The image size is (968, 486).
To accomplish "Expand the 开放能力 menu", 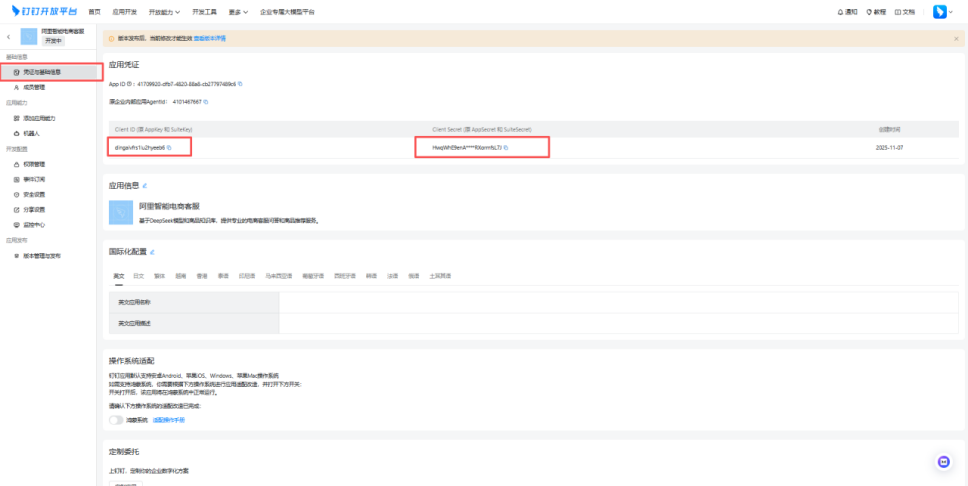I will pos(165,12).
